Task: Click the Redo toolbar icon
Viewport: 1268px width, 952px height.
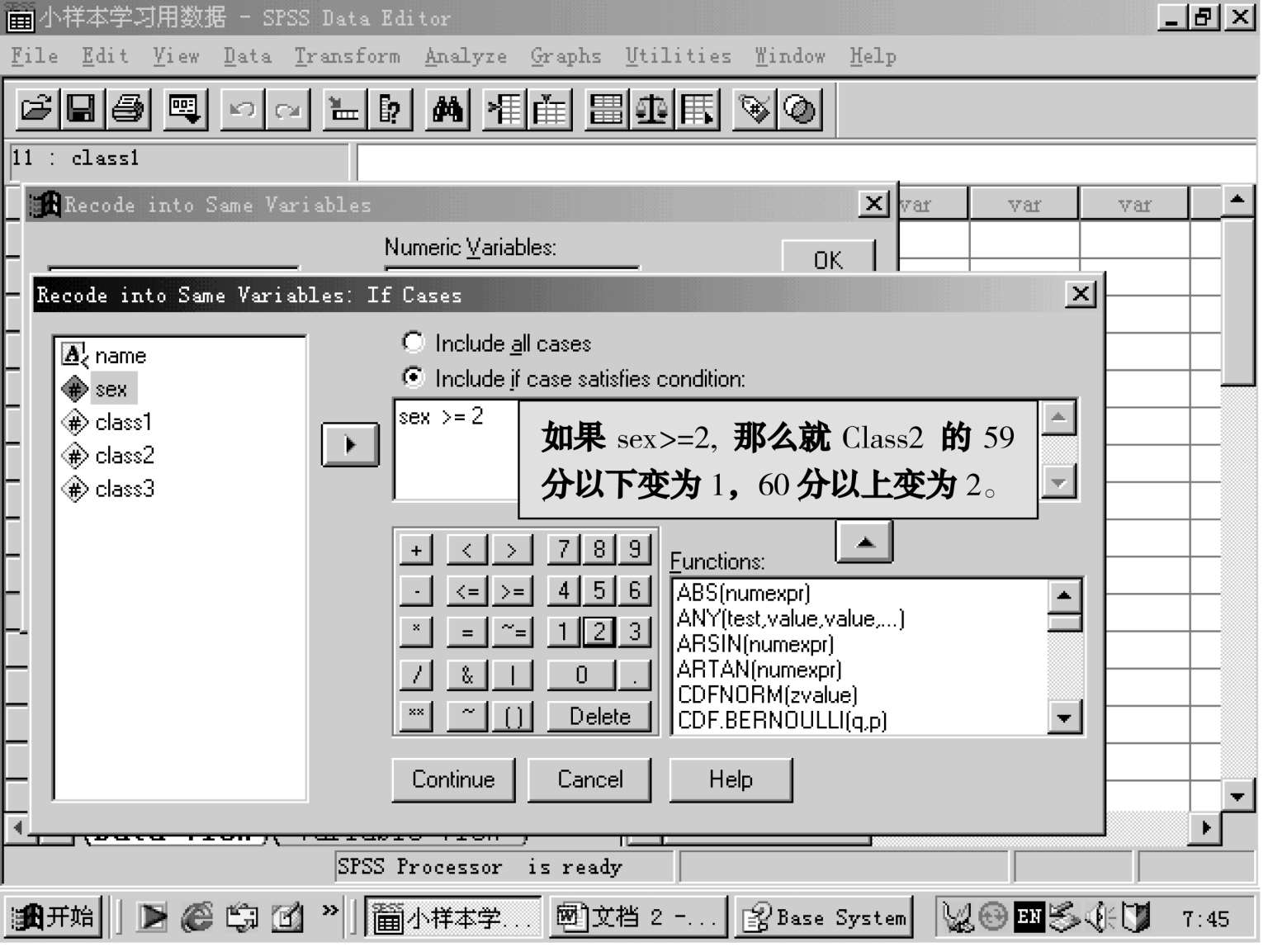Action: click(x=288, y=109)
